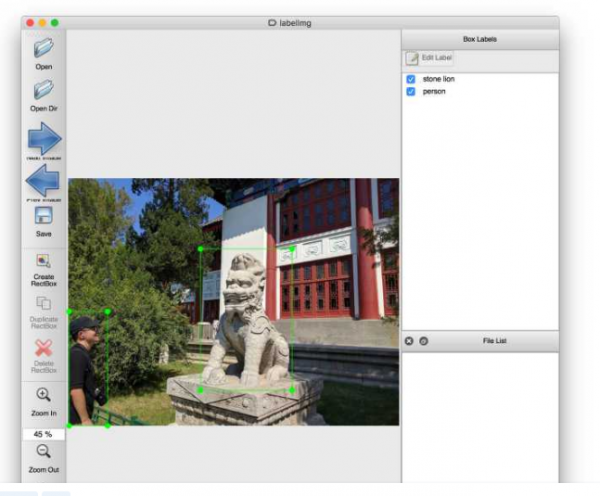
Task: Go to the next image arrow
Action: tap(44, 138)
